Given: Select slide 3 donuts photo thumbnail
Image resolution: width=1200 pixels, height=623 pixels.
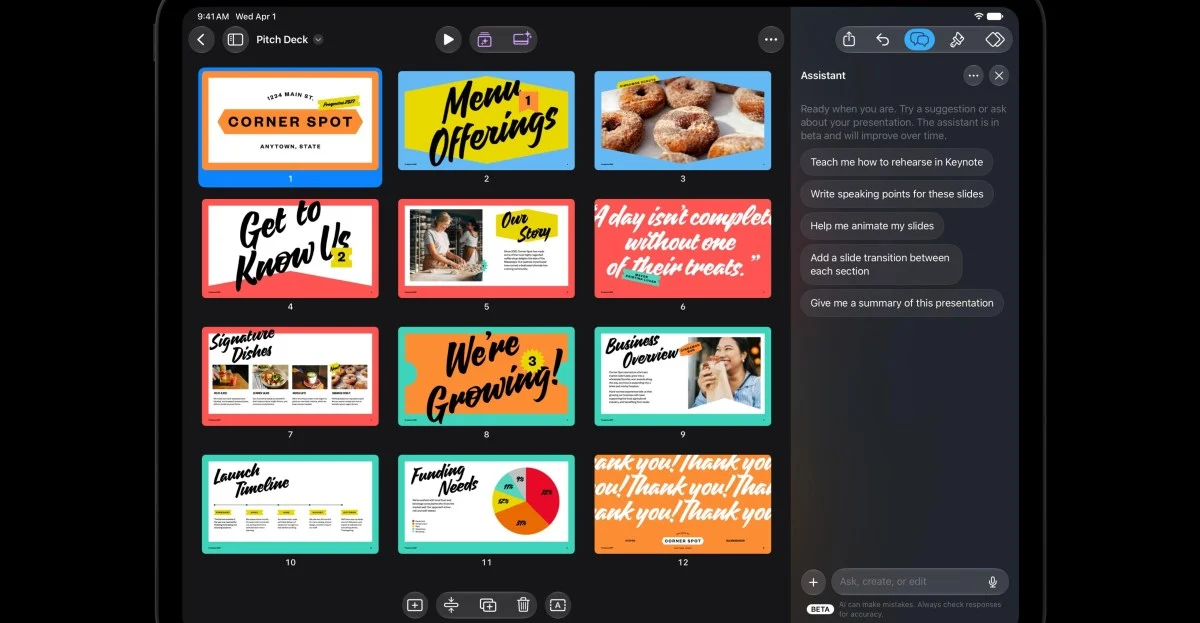Looking at the screenshot, I should pos(683,121).
